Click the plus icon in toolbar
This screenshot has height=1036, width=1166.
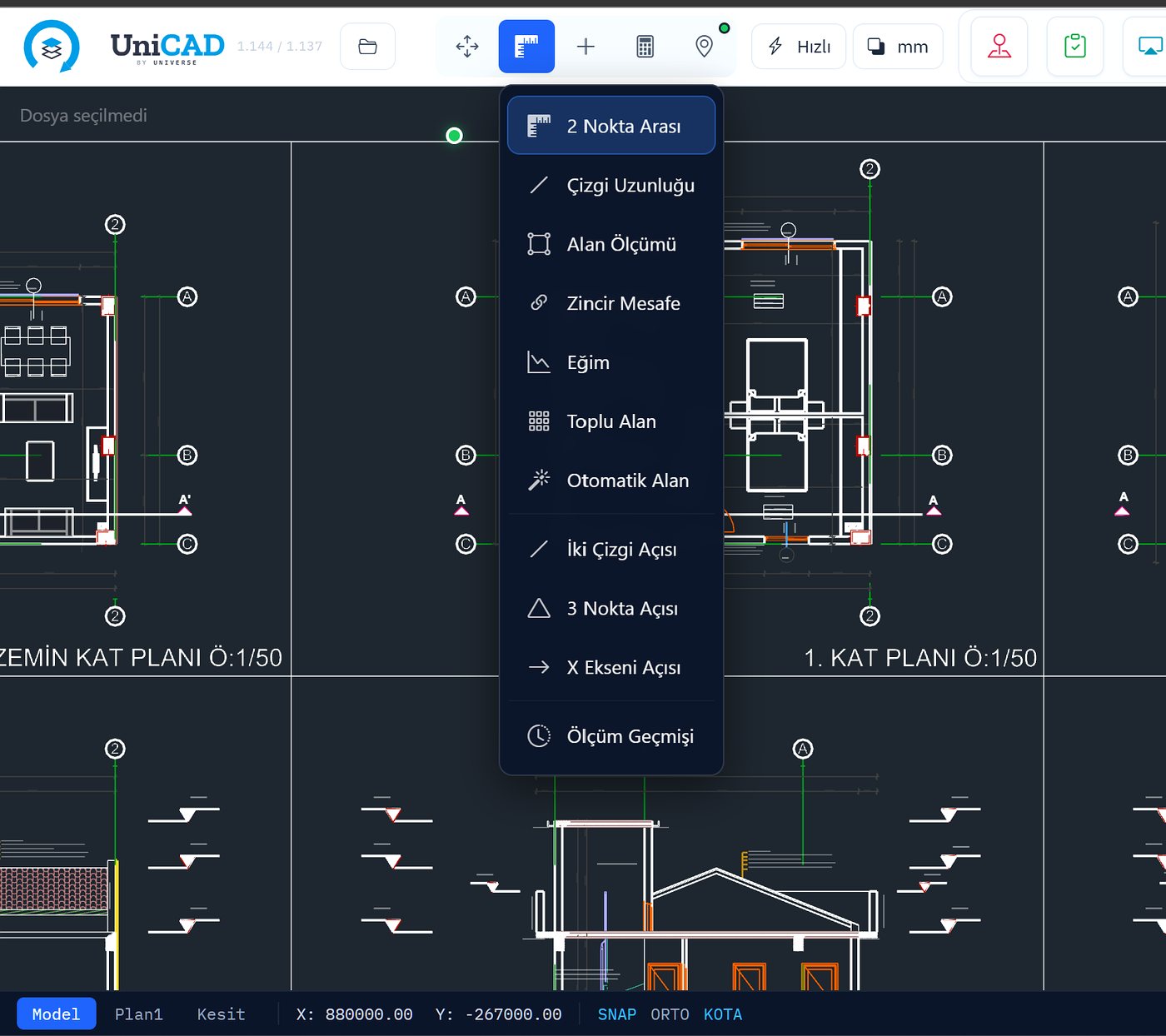585,47
